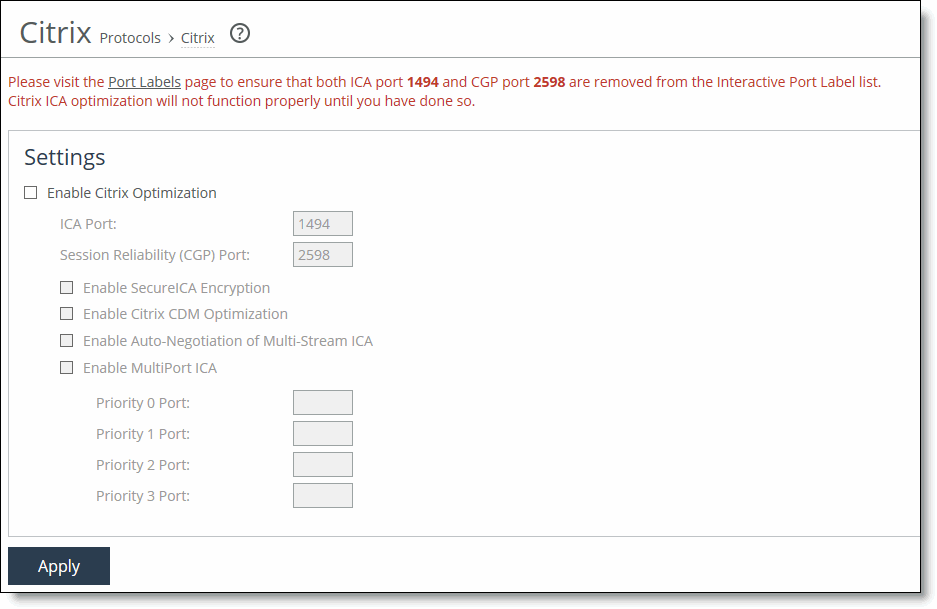This screenshot has height=609, width=937.
Task: Select the Priority 1 Port input box
Action: 322,433
